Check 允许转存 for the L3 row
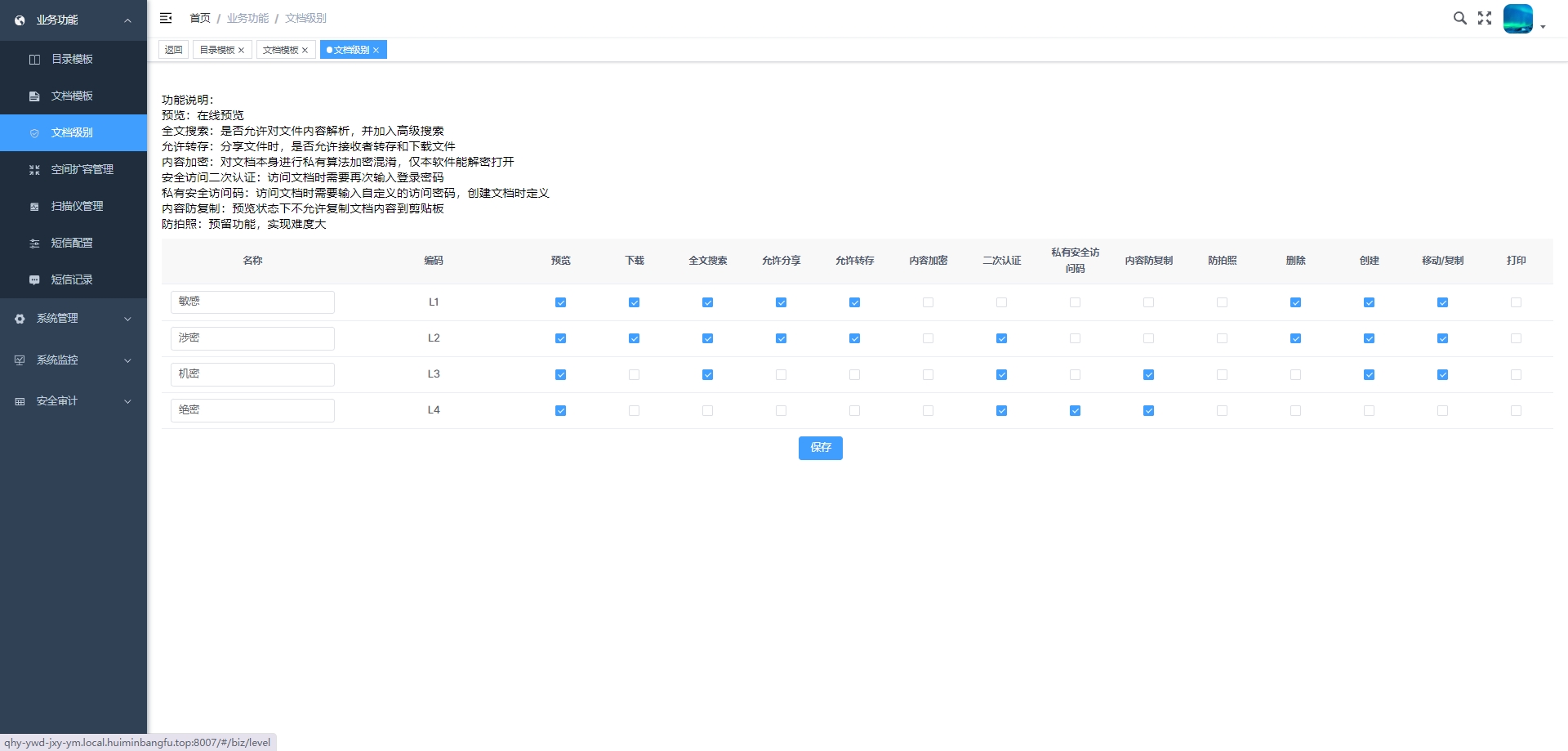This screenshot has height=751, width=1568. pos(854,374)
